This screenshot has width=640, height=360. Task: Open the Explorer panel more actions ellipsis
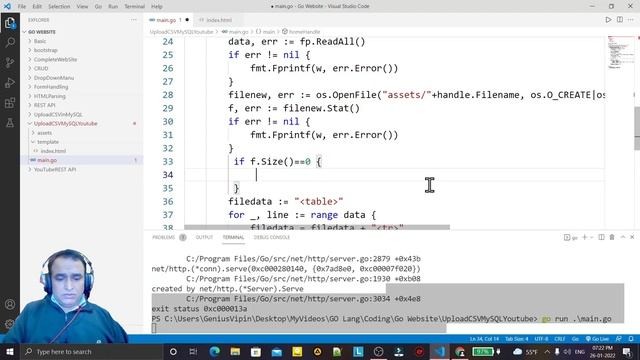[133, 20]
